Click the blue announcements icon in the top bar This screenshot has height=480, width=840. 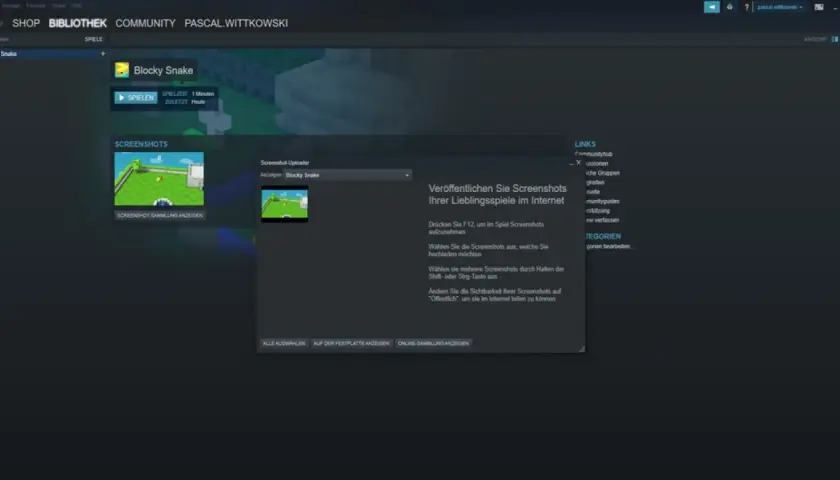point(711,7)
